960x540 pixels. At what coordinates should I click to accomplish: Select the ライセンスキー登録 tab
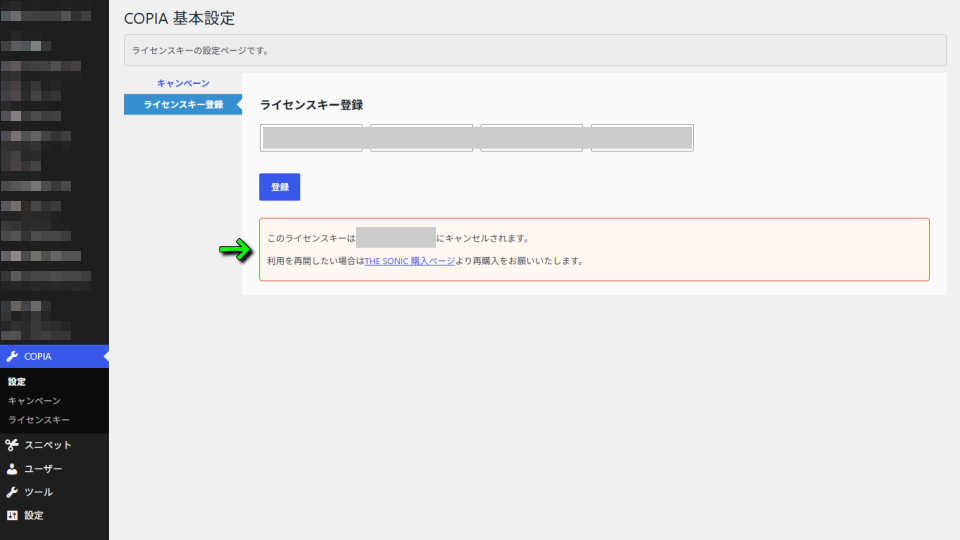click(183, 105)
